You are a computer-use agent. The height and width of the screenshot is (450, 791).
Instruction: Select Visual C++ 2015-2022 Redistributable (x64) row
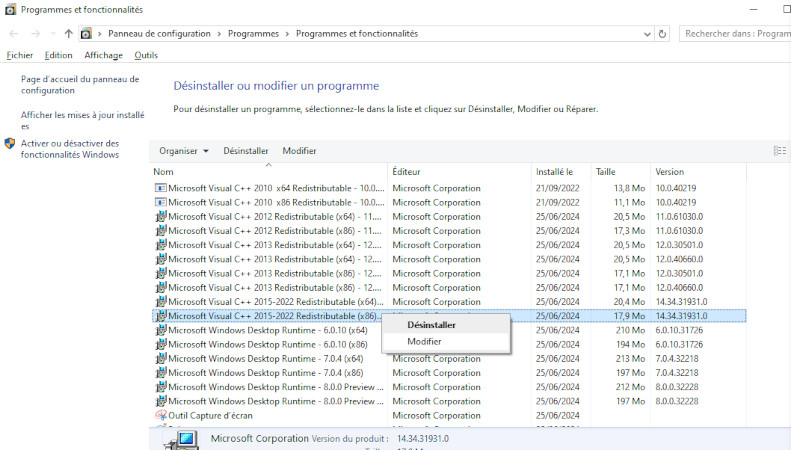(x=449, y=302)
